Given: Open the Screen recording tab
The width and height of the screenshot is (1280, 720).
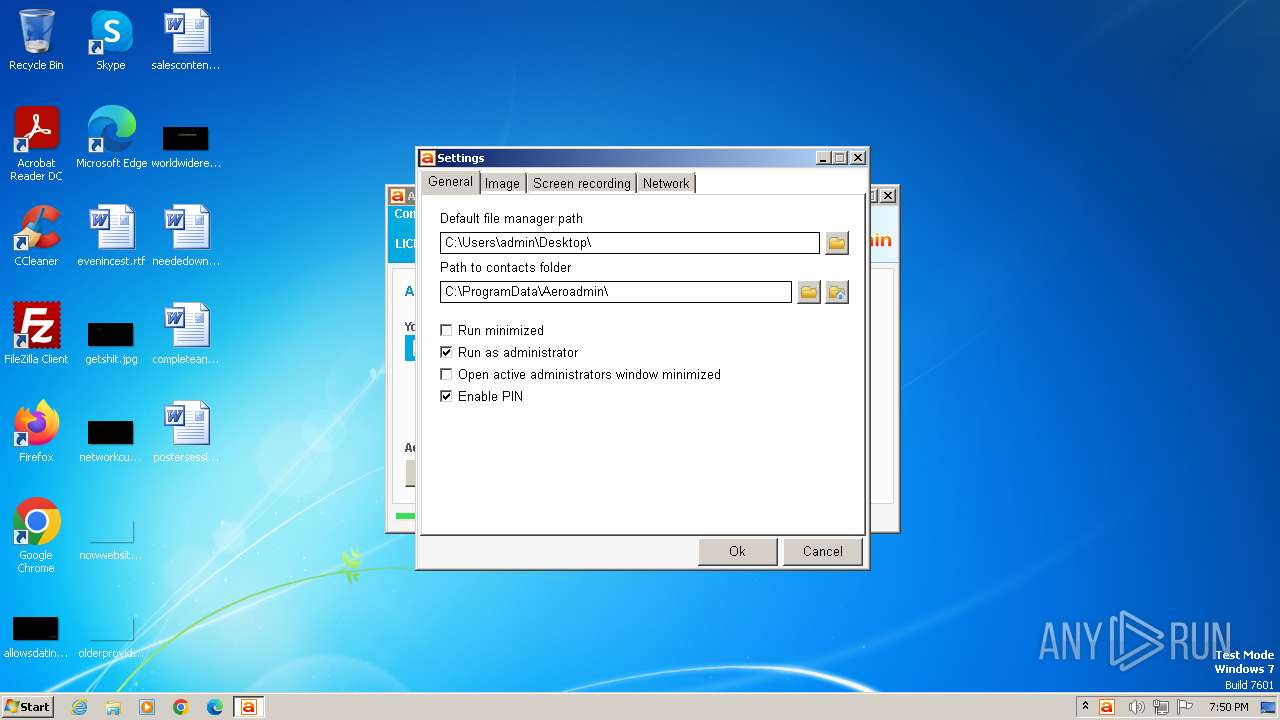Looking at the screenshot, I should click(x=582, y=183).
